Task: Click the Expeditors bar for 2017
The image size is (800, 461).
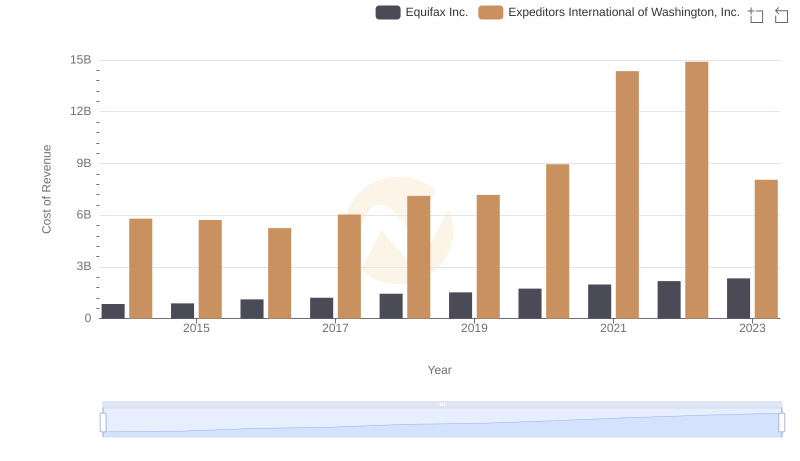Action: coord(349,266)
